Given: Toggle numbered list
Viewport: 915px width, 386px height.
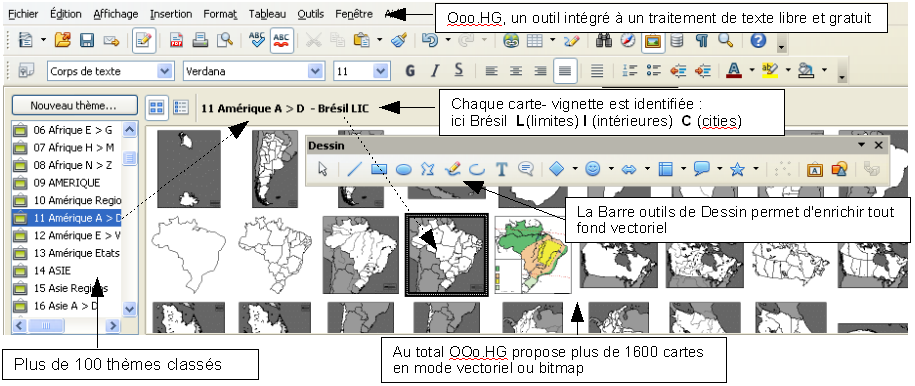Looking at the screenshot, I should (629, 71).
